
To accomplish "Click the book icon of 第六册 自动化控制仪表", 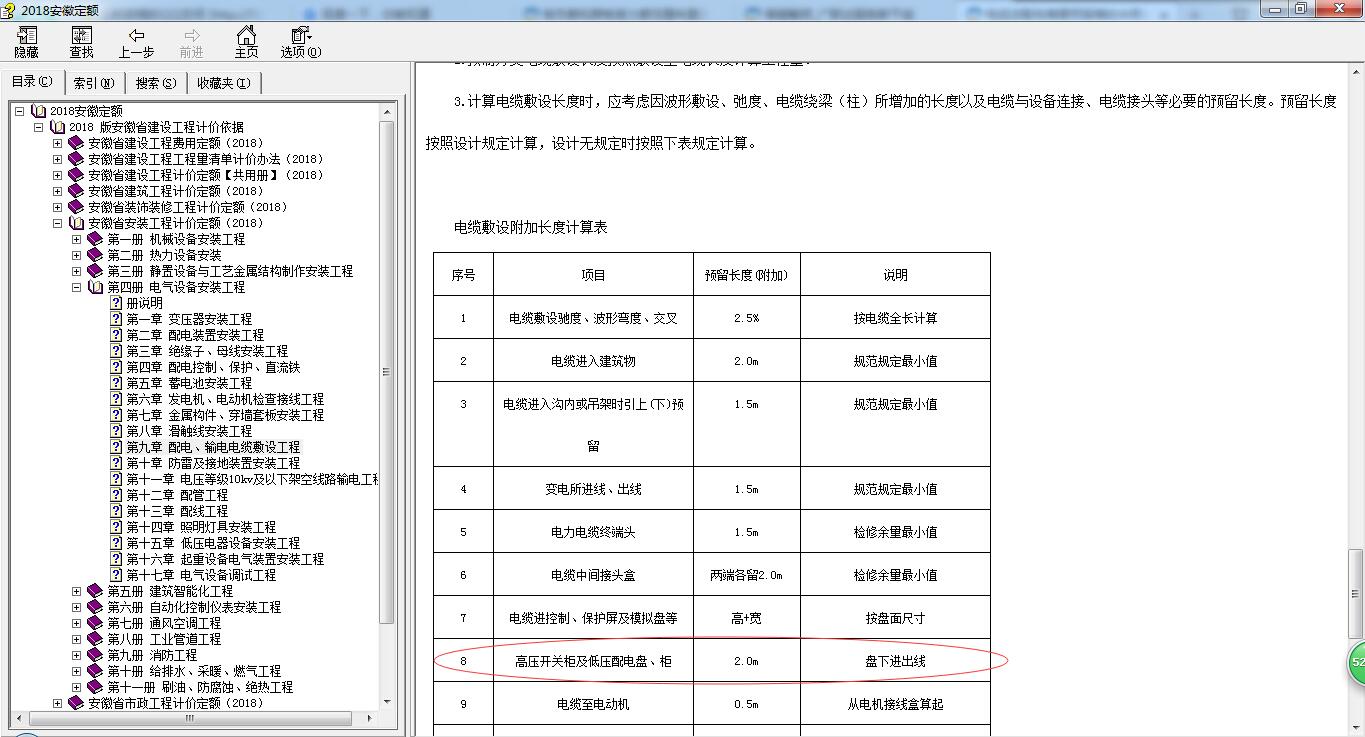I will coord(95,607).
